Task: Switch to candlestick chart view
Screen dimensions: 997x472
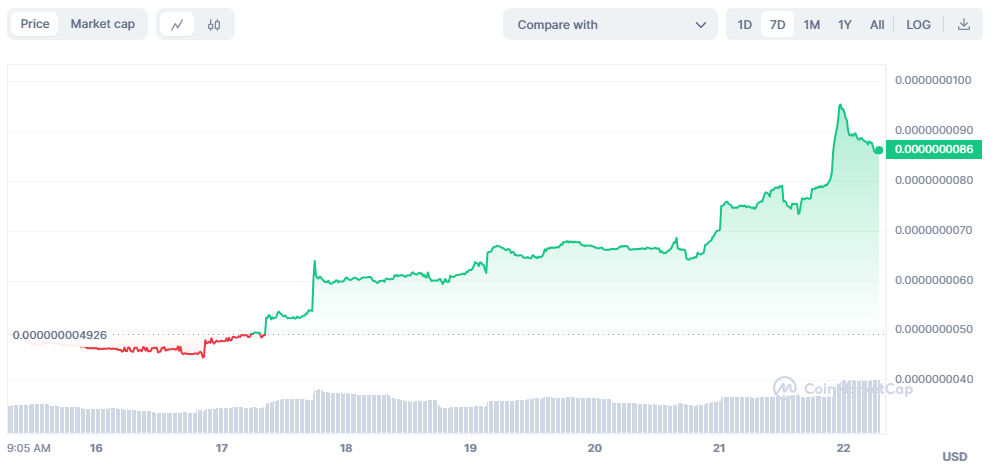Action: [x=214, y=25]
